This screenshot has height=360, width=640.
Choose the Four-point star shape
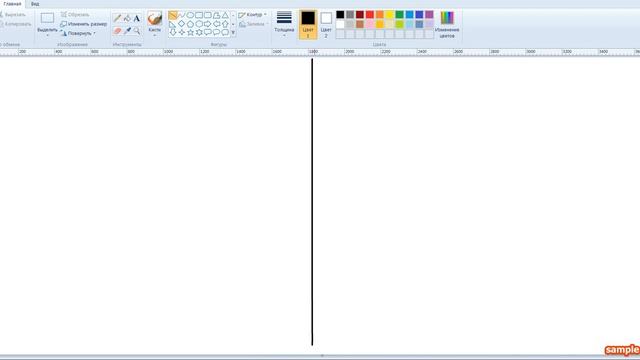pyautogui.click(x=182, y=32)
